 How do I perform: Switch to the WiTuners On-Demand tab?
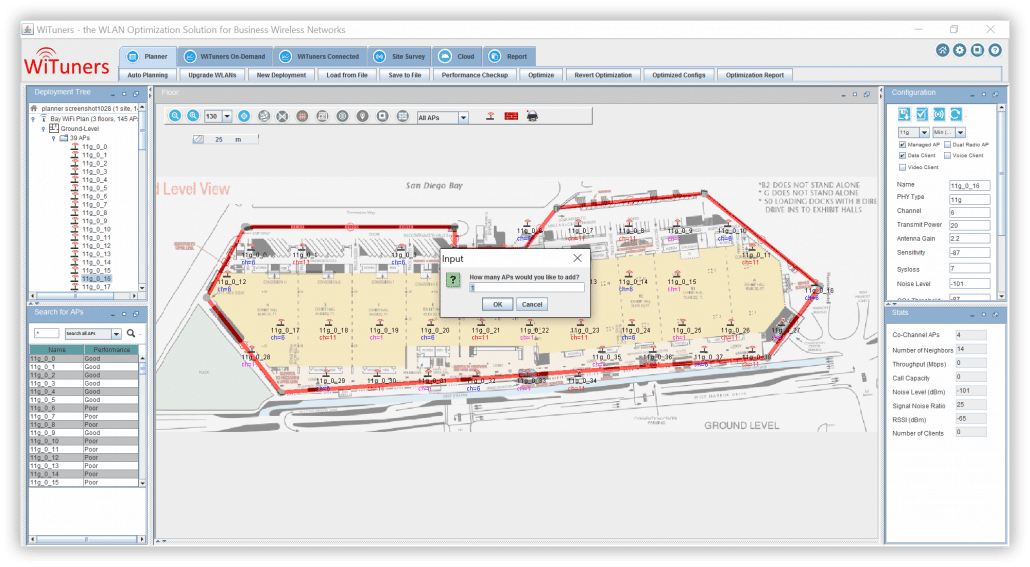click(x=225, y=57)
